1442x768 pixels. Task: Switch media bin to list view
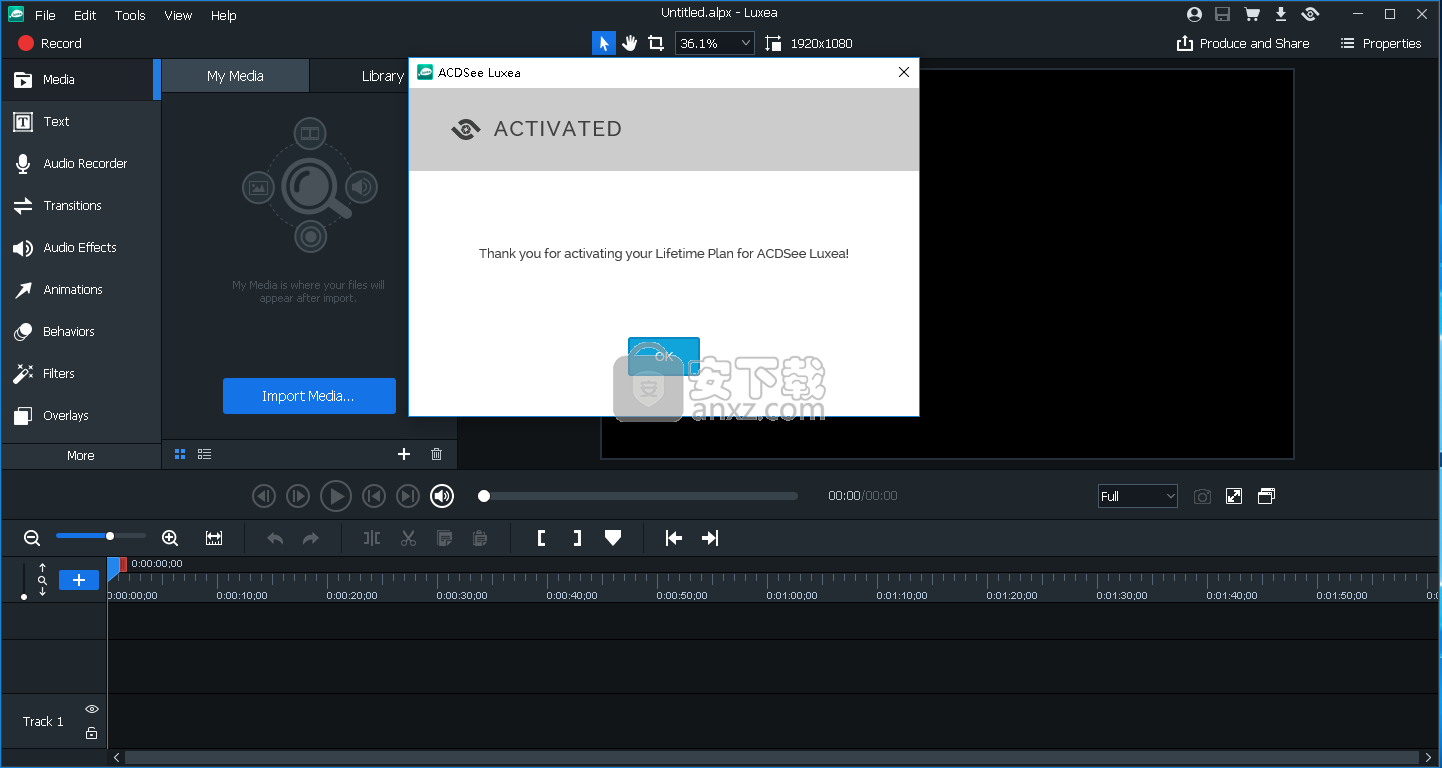(205, 454)
